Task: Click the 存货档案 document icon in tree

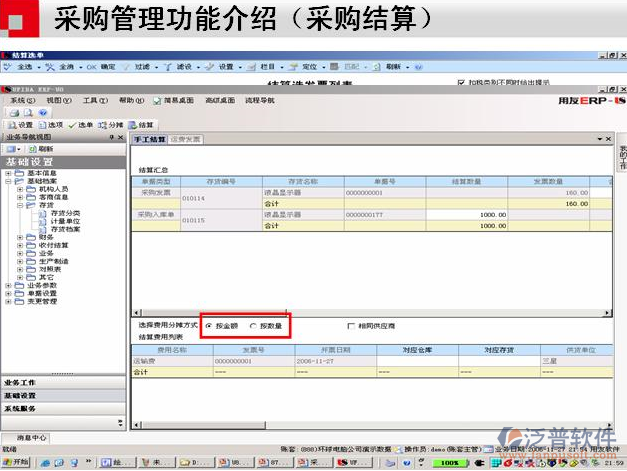Action: (45, 229)
